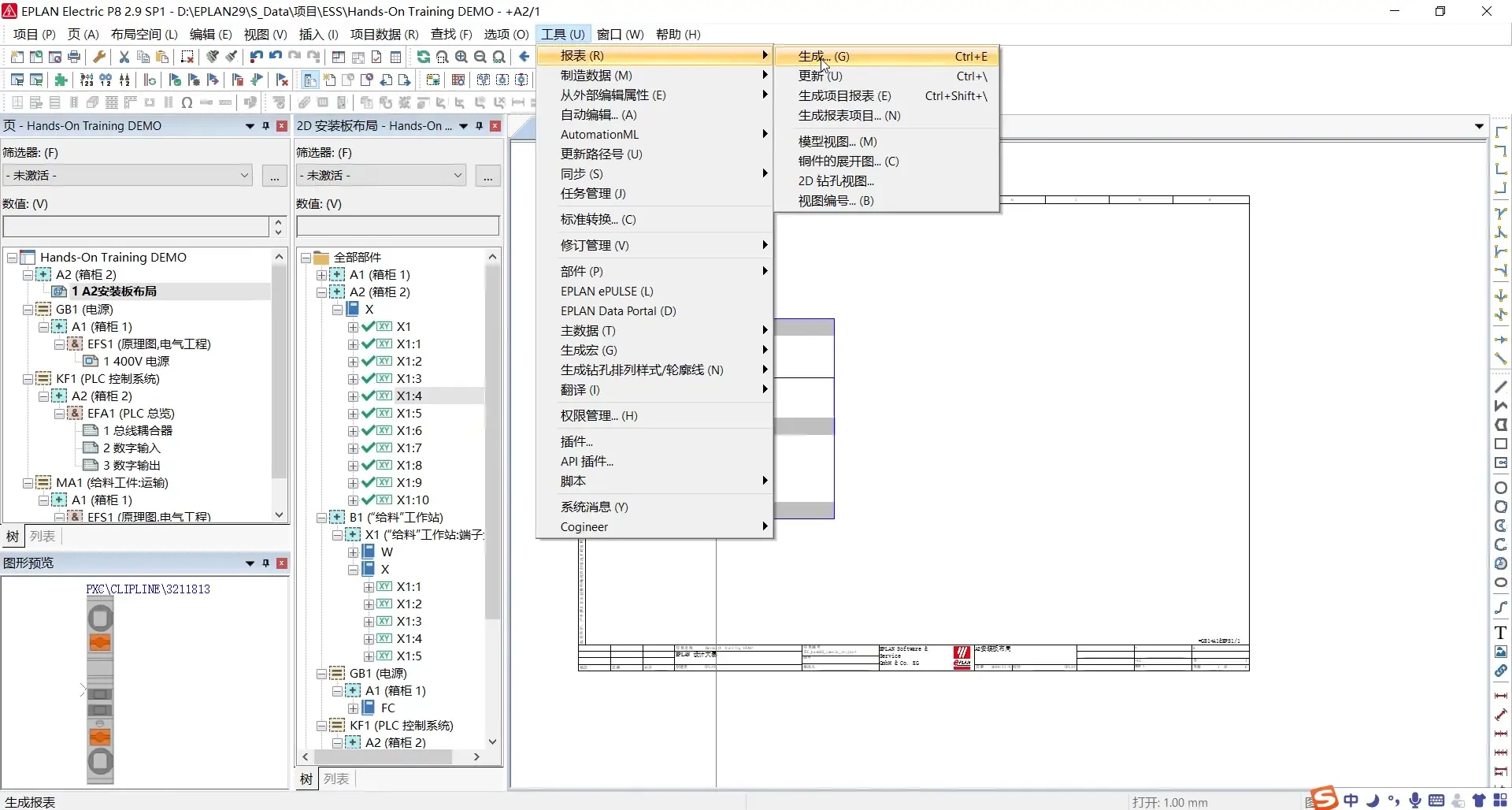This screenshot has height=810, width=1512.
Task: Click the page navigator 数值 input field
Action: (137, 227)
